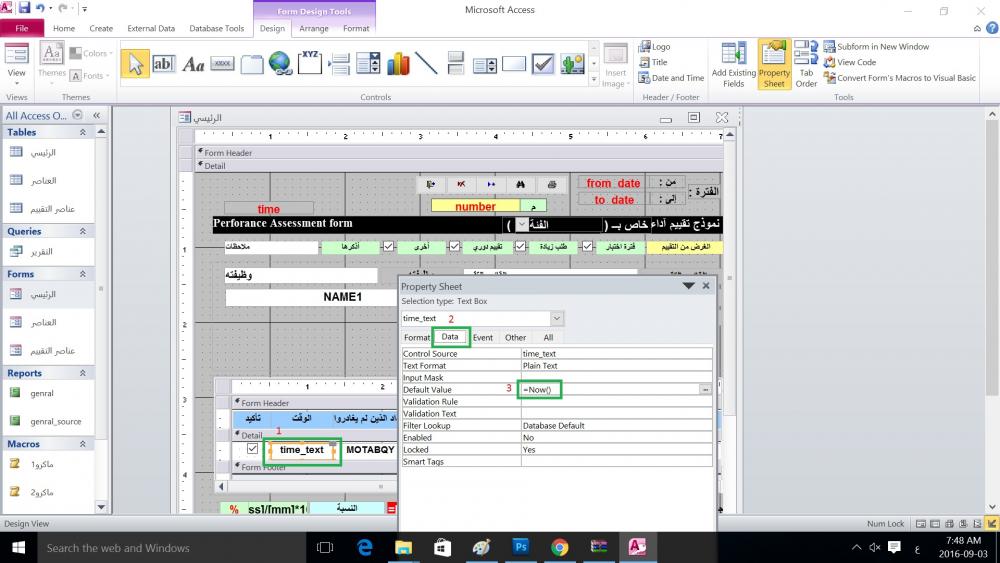
Task: Select the Line control tool
Action: click(x=426, y=64)
